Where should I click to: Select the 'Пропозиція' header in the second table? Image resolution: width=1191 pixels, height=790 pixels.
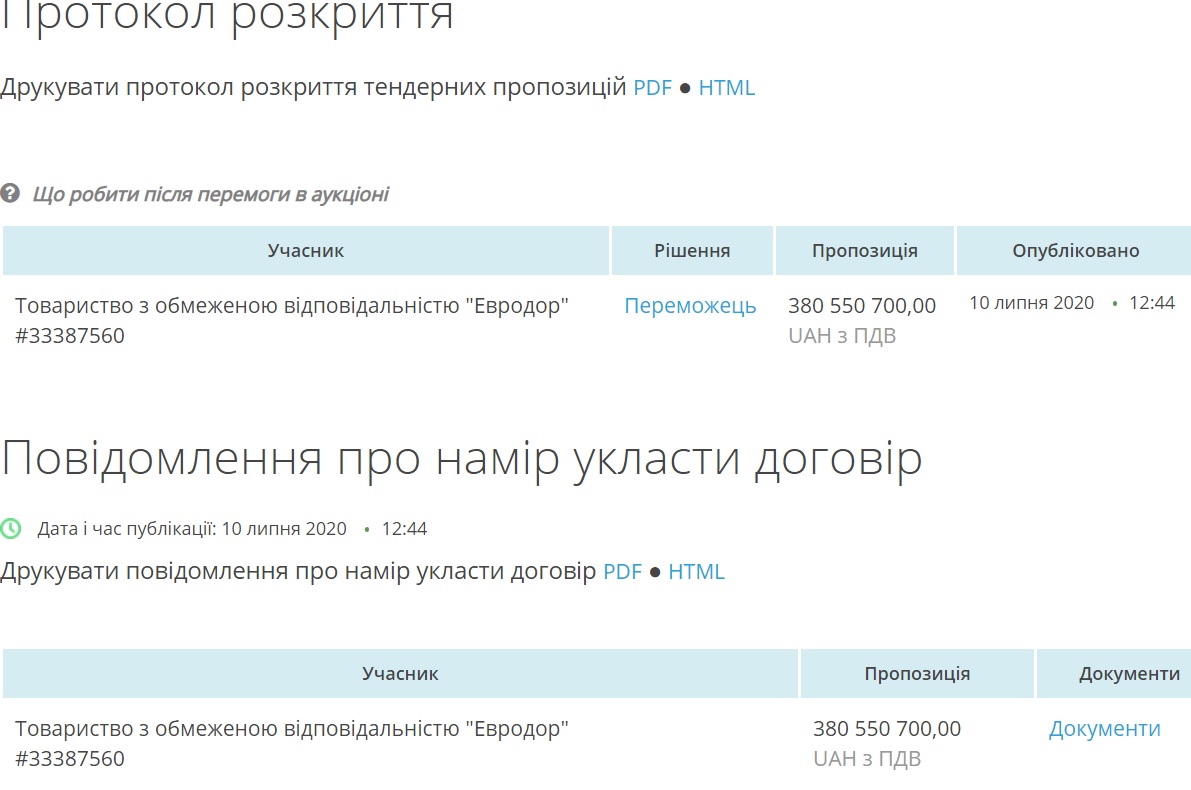click(x=917, y=674)
